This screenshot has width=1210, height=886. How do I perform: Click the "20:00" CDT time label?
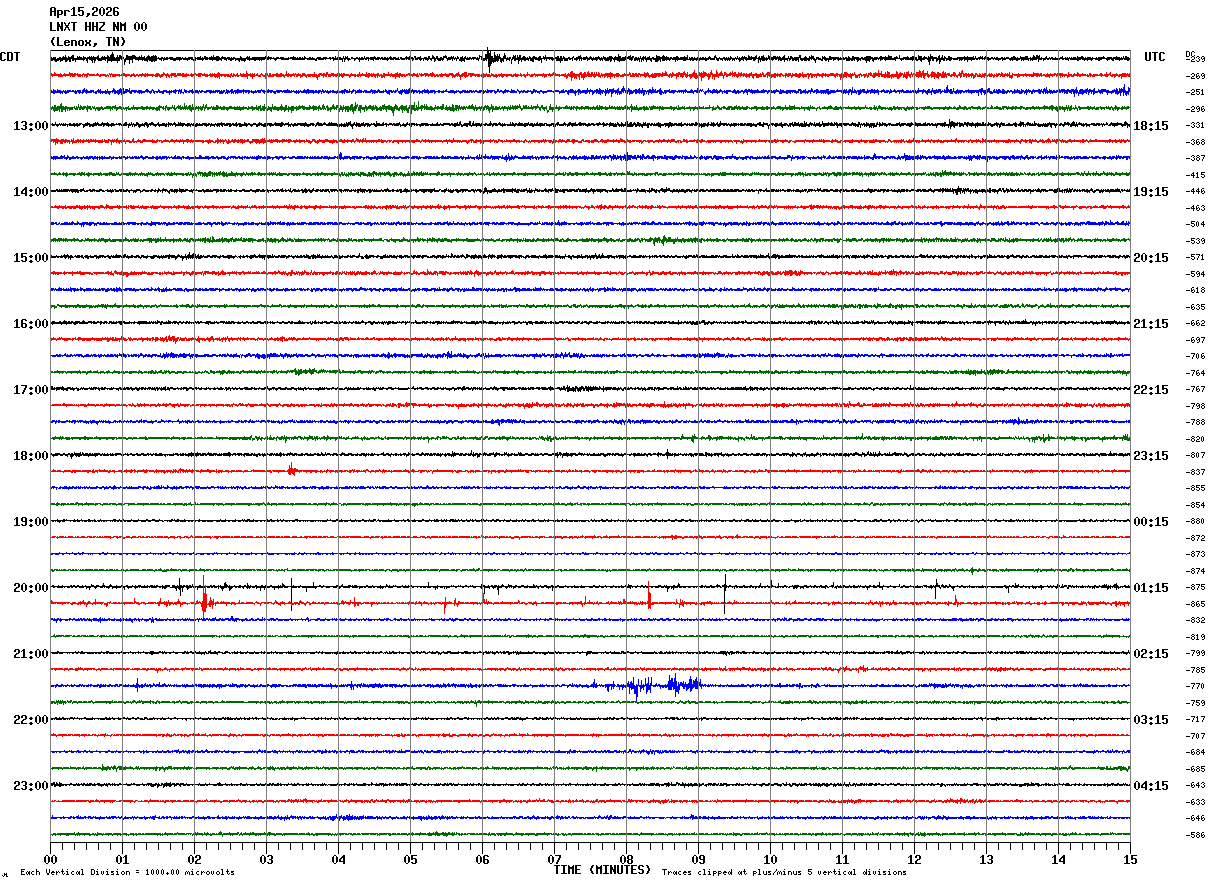tap(31, 588)
